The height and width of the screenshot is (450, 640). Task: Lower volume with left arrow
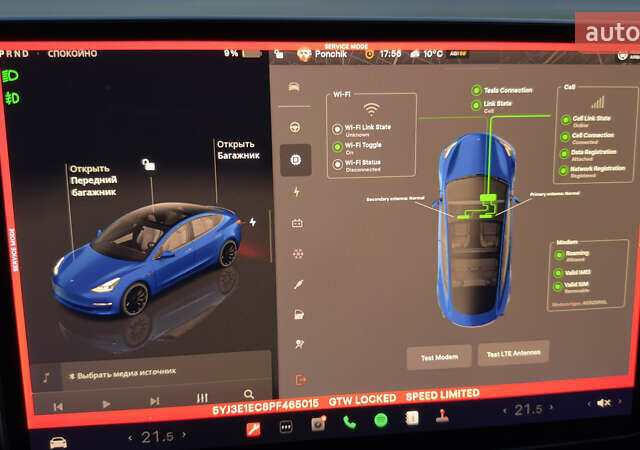[x=589, y=404]
